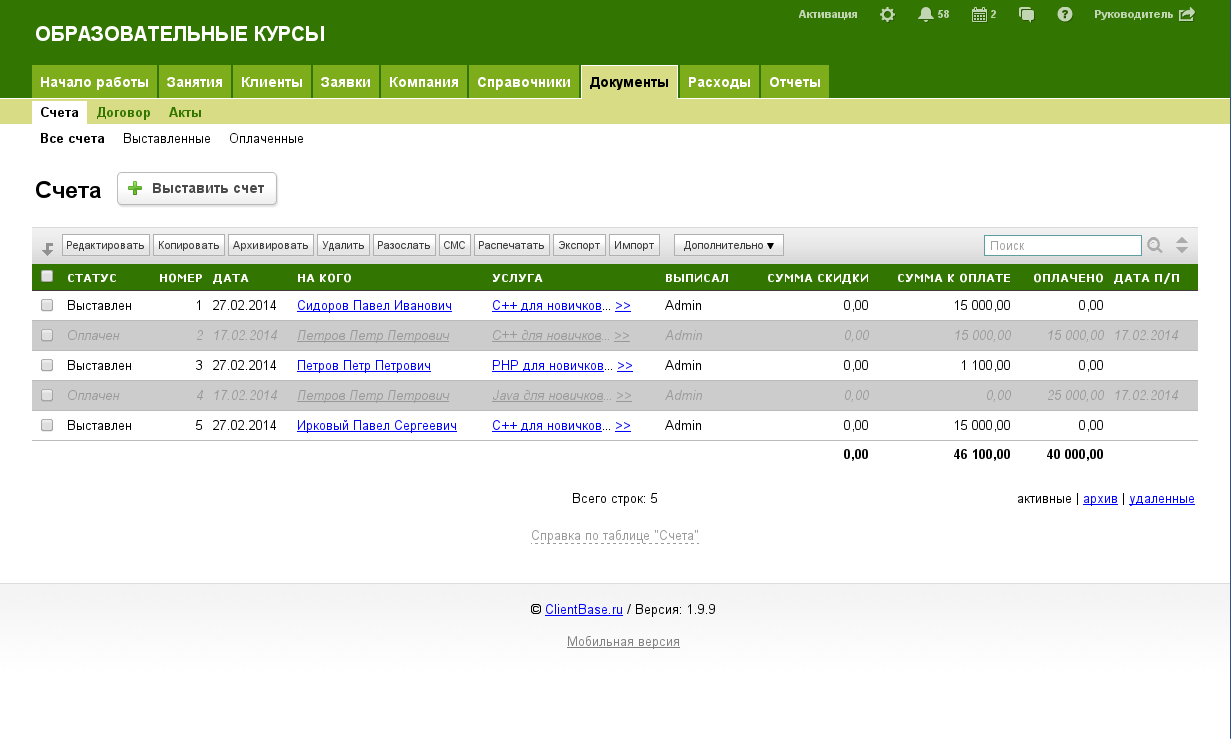1231x739 pixels.
Task: Open the chat messages icon
Action: tap(1026, 15)
